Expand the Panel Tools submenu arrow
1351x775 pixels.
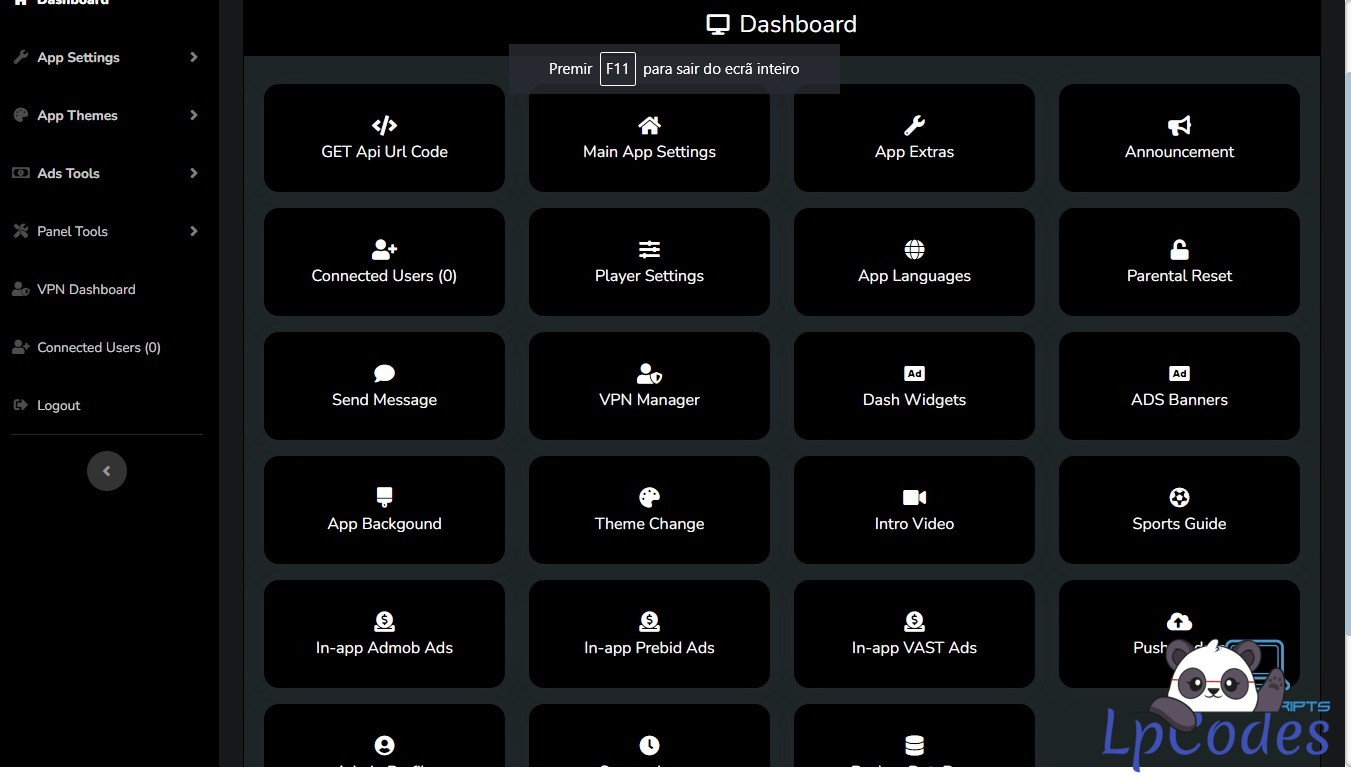(193, 232)
